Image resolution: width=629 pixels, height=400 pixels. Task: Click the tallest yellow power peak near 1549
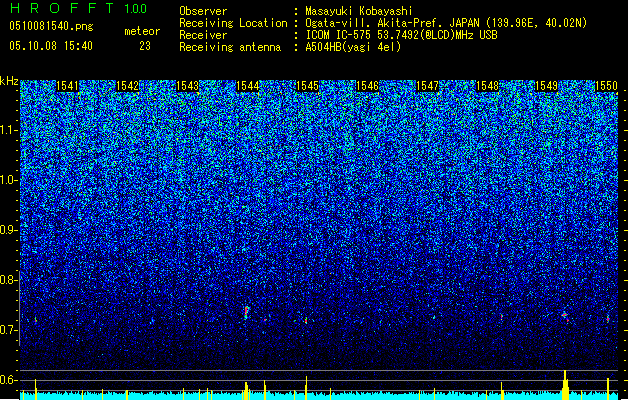565,385
